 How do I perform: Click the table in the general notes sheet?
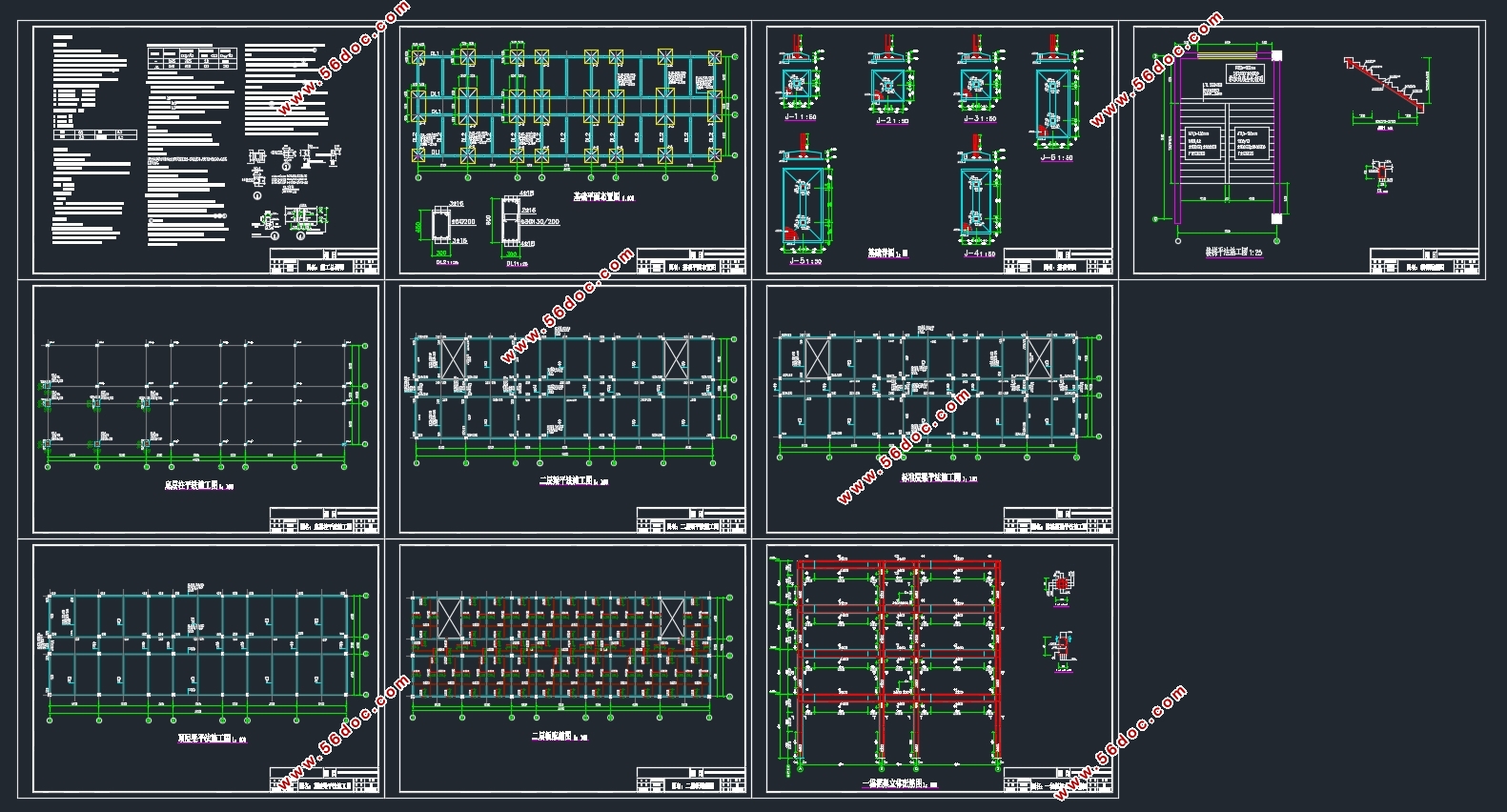[193, 57]
